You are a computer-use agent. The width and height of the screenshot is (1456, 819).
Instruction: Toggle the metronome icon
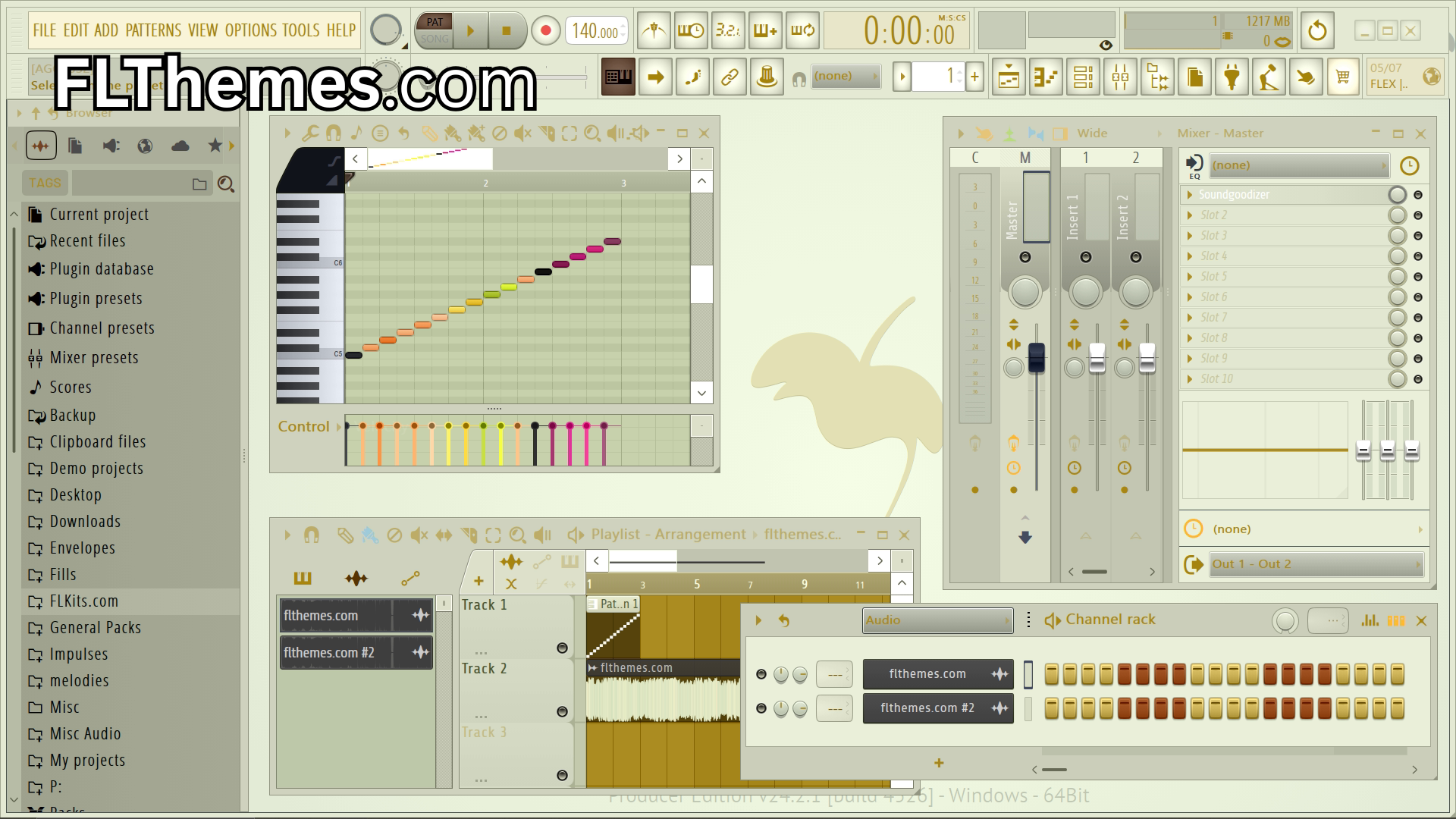[654, 31]
